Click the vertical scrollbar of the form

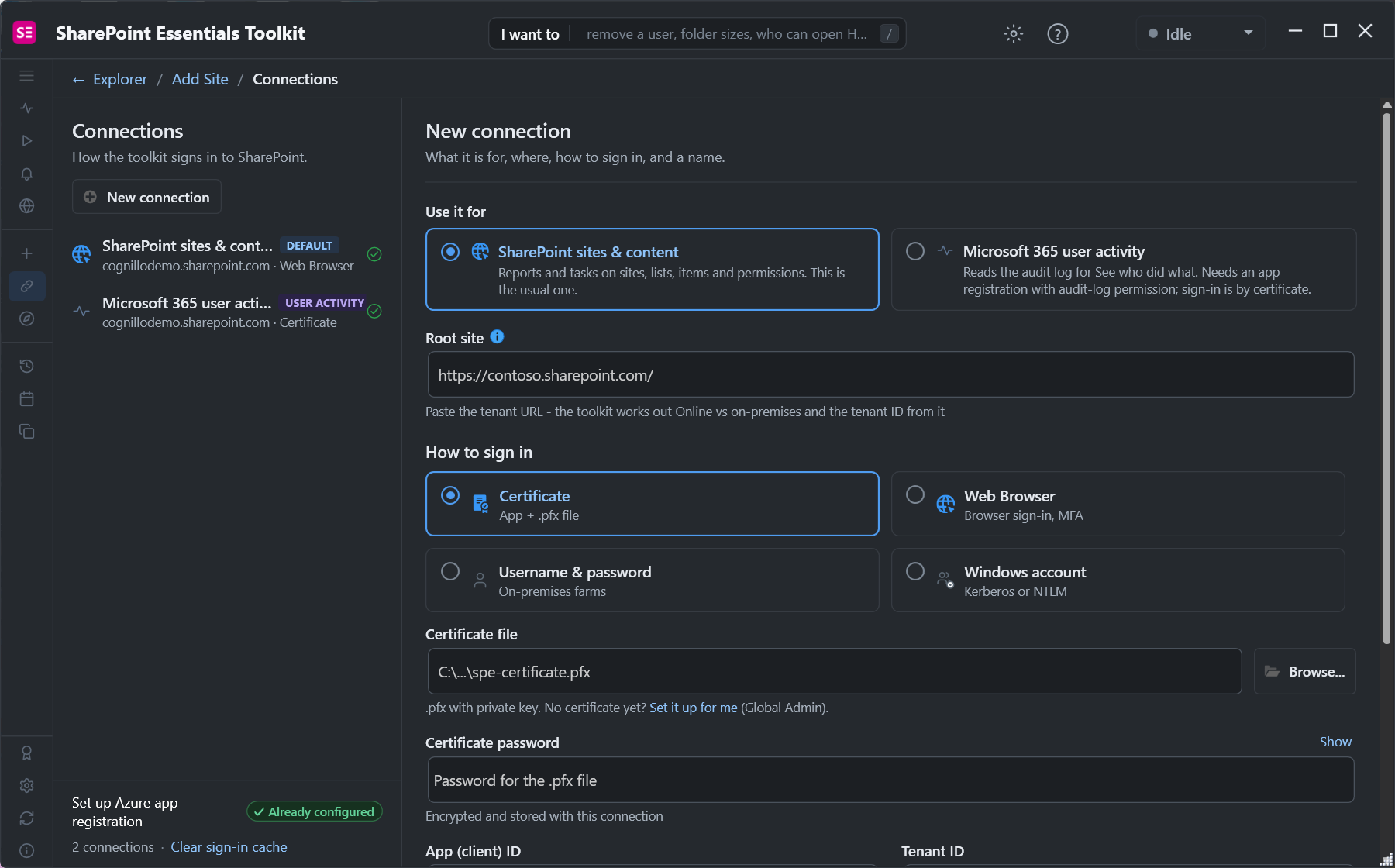(1386, 378)
